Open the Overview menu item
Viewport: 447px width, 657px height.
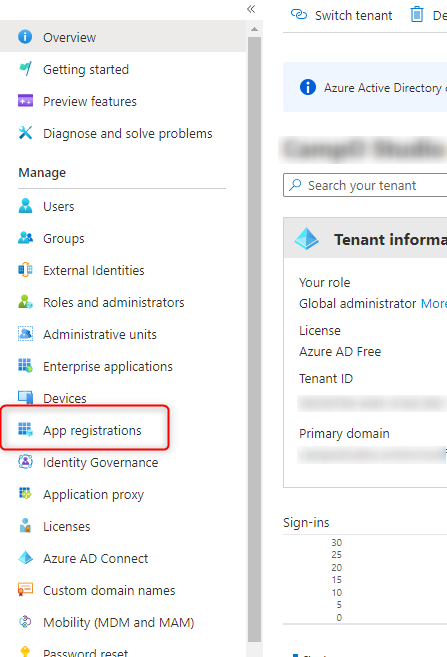pos(123,37)
